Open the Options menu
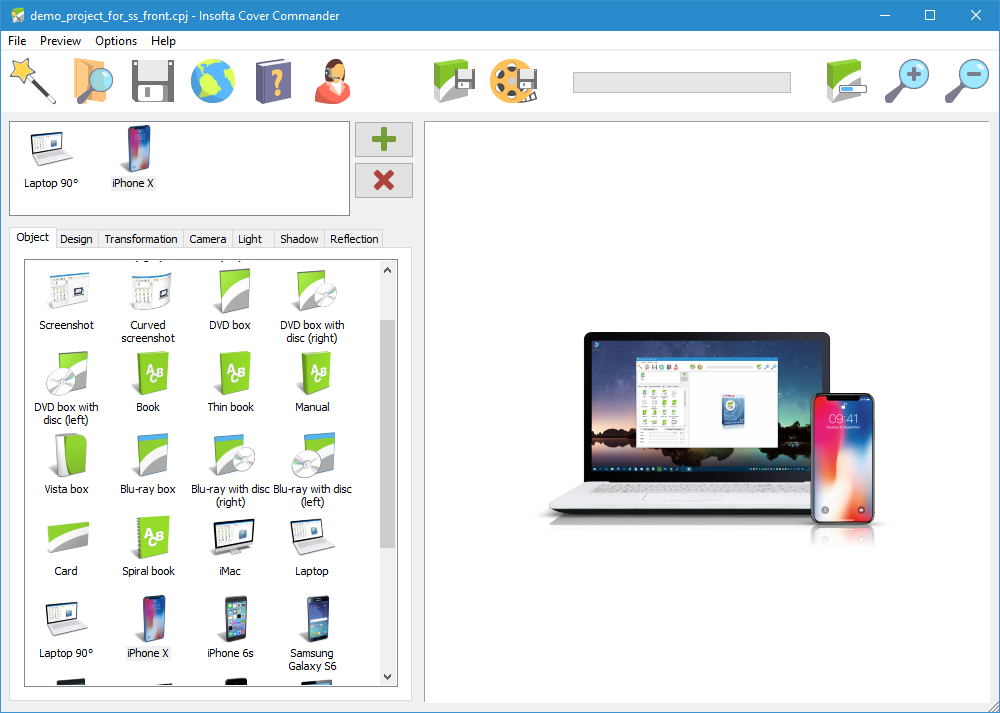1000x713 pixels. 116,41
